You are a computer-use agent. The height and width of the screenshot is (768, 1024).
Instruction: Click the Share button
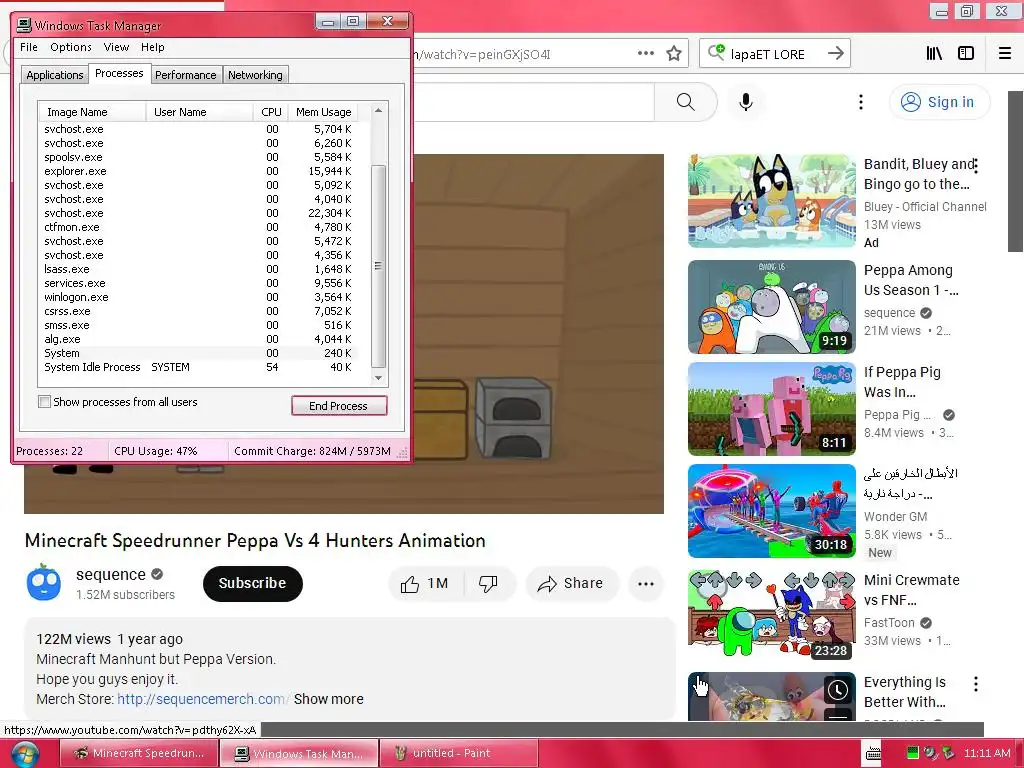pyautogui.click(x=570, y=584)
